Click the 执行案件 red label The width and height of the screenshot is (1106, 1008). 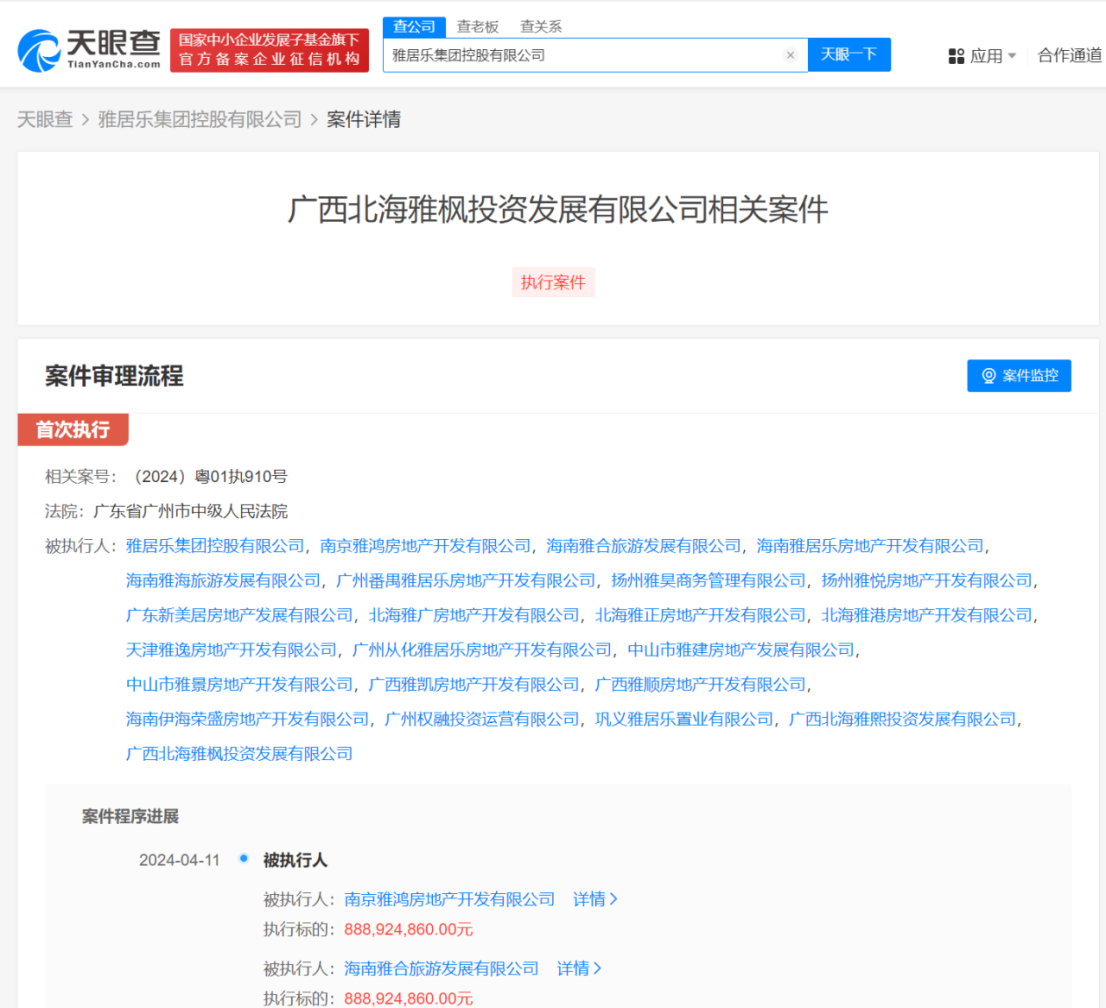pos(553,282)
